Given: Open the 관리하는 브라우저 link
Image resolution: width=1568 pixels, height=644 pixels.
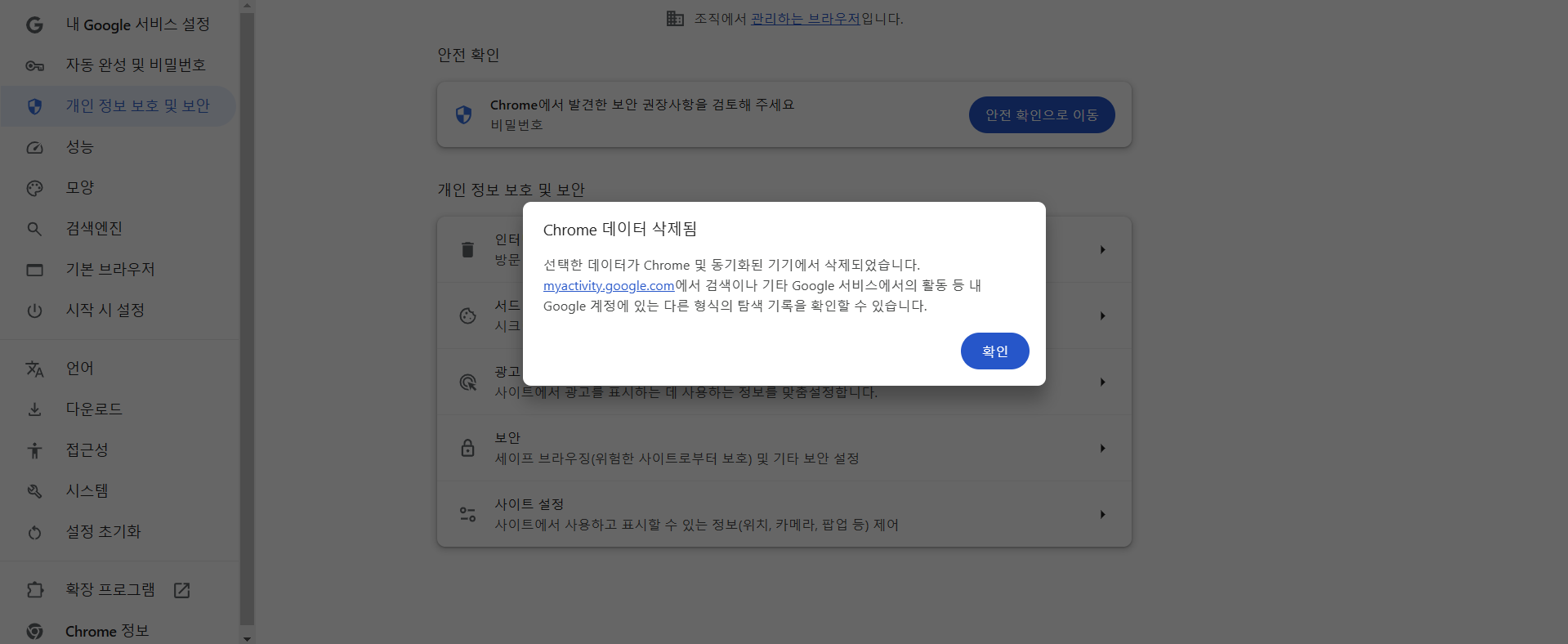Looking at the screenshot, I should 805,18.
